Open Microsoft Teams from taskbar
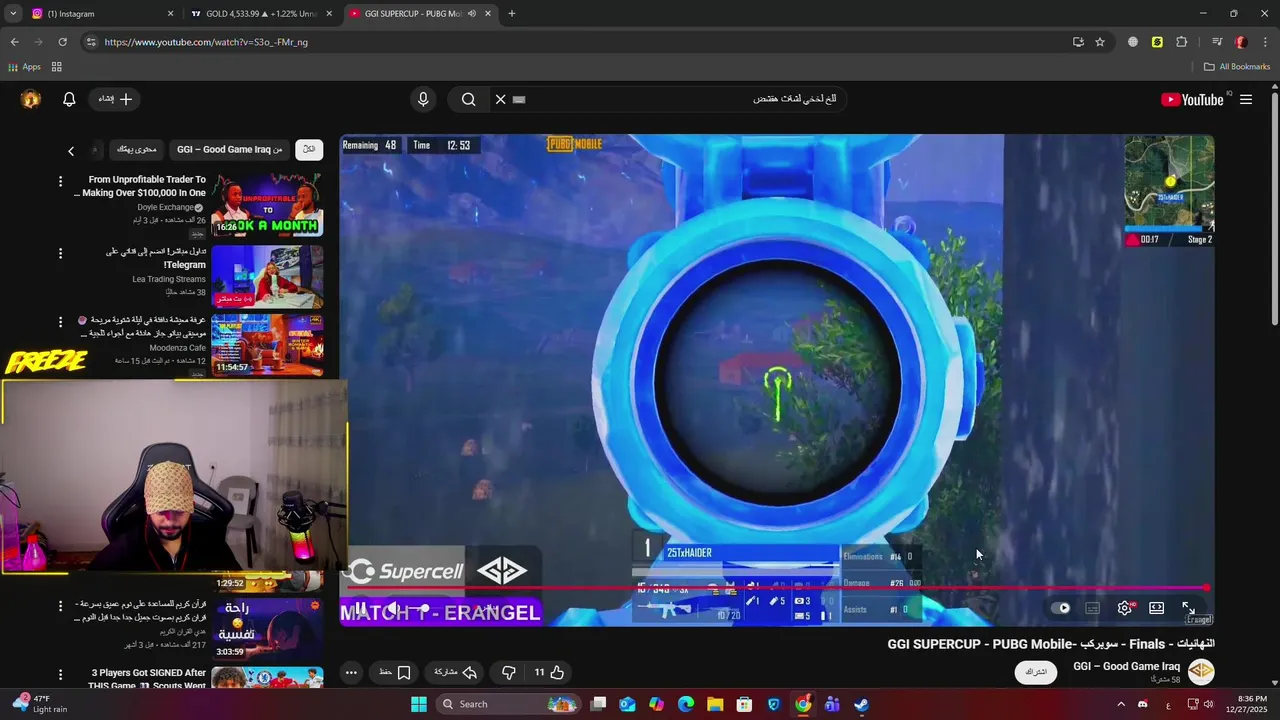Image resolution: width=1280 pixels, height=720 pixels. tap(832, 704)
